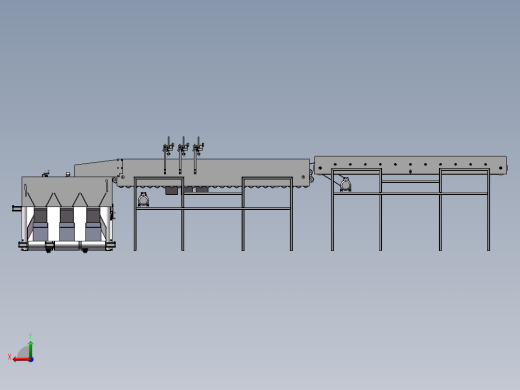Select the "X" label of the triad
520x390 pixels.
click(x=9, y=357)
